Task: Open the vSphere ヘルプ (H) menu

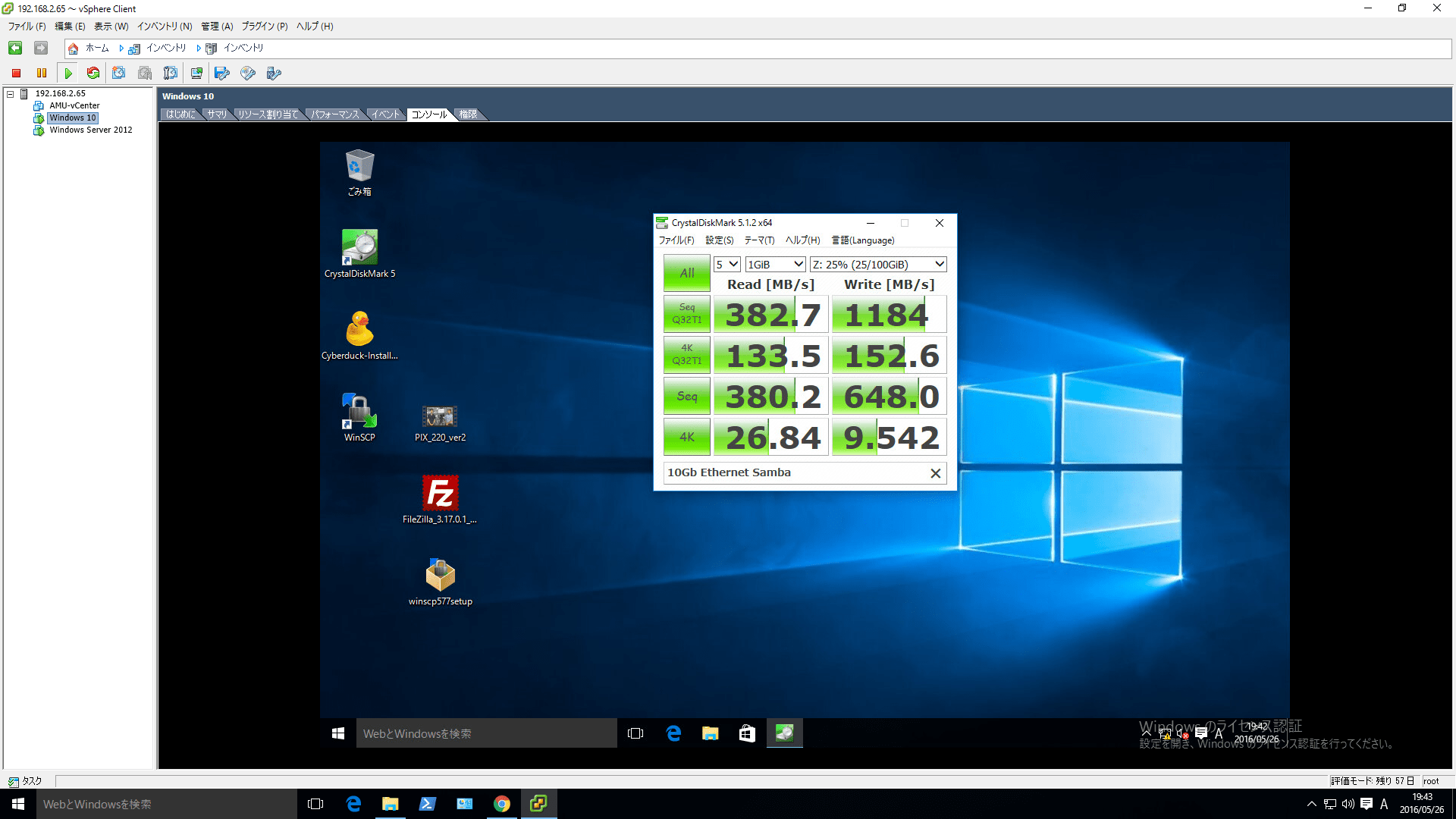Action: [315, 27]
